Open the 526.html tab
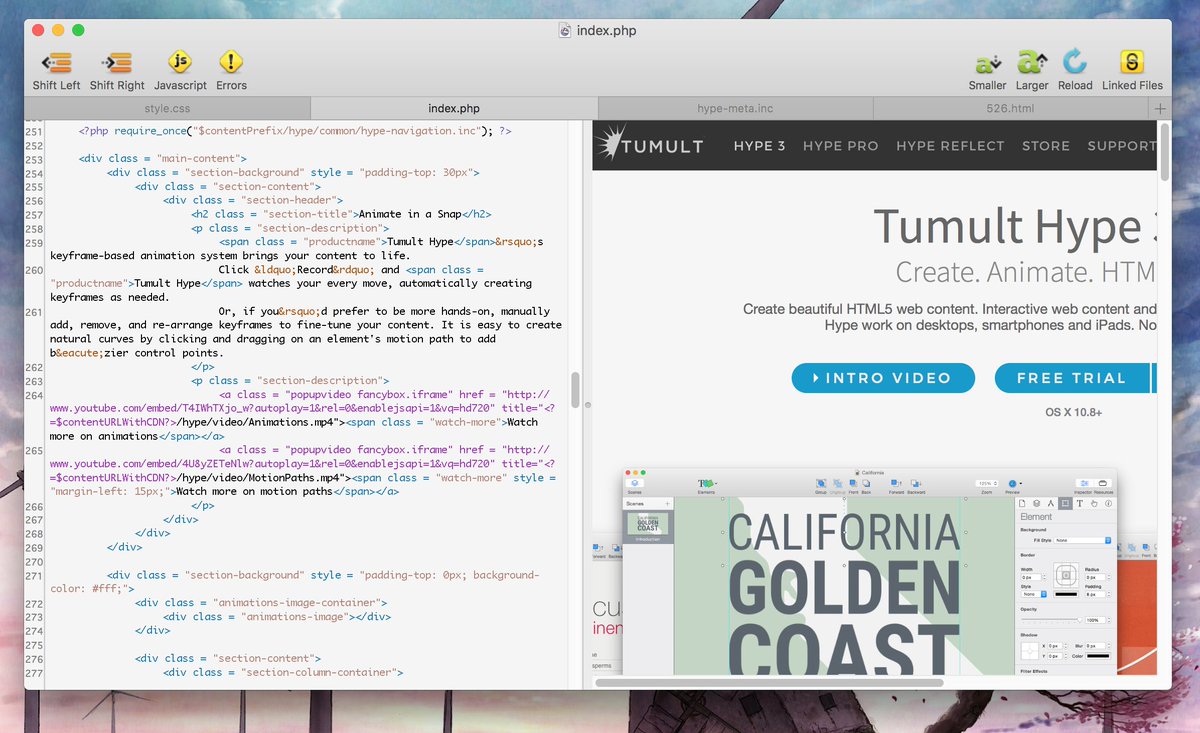 coord(1010,108)
